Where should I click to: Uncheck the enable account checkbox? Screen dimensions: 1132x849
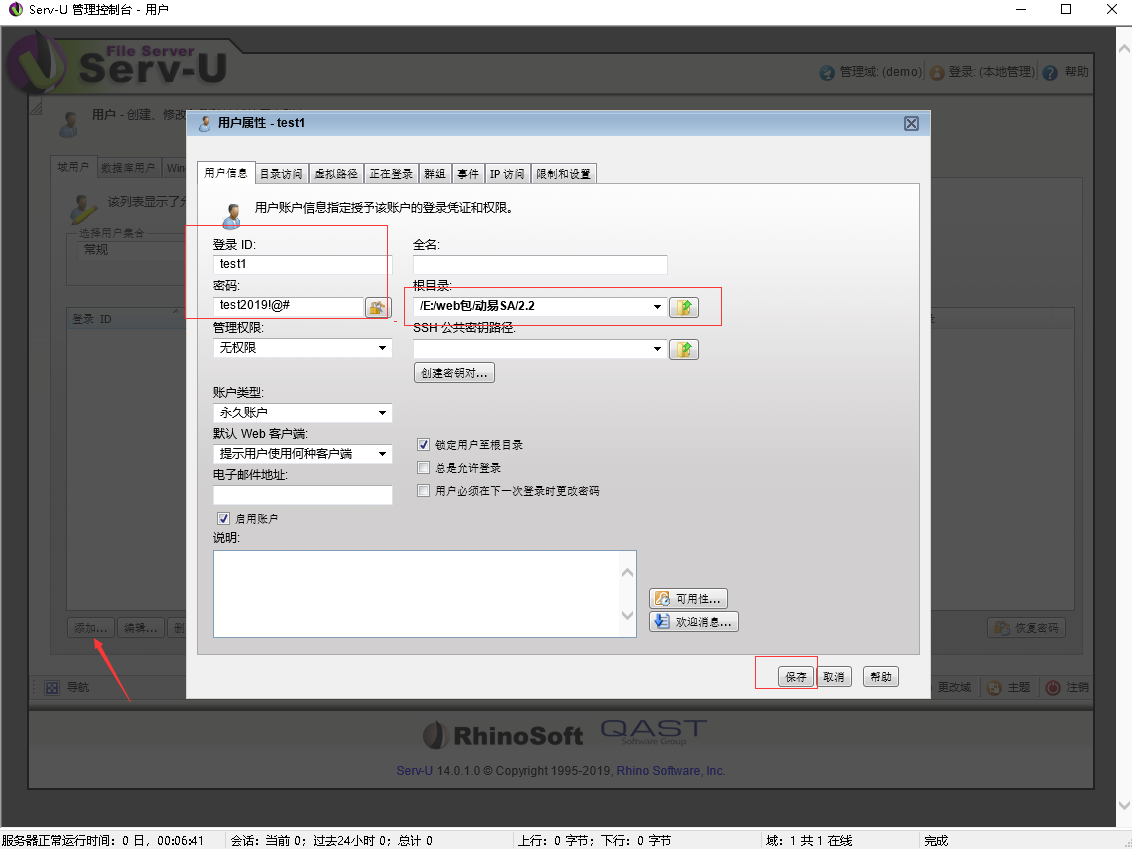[x=223, y=519]
